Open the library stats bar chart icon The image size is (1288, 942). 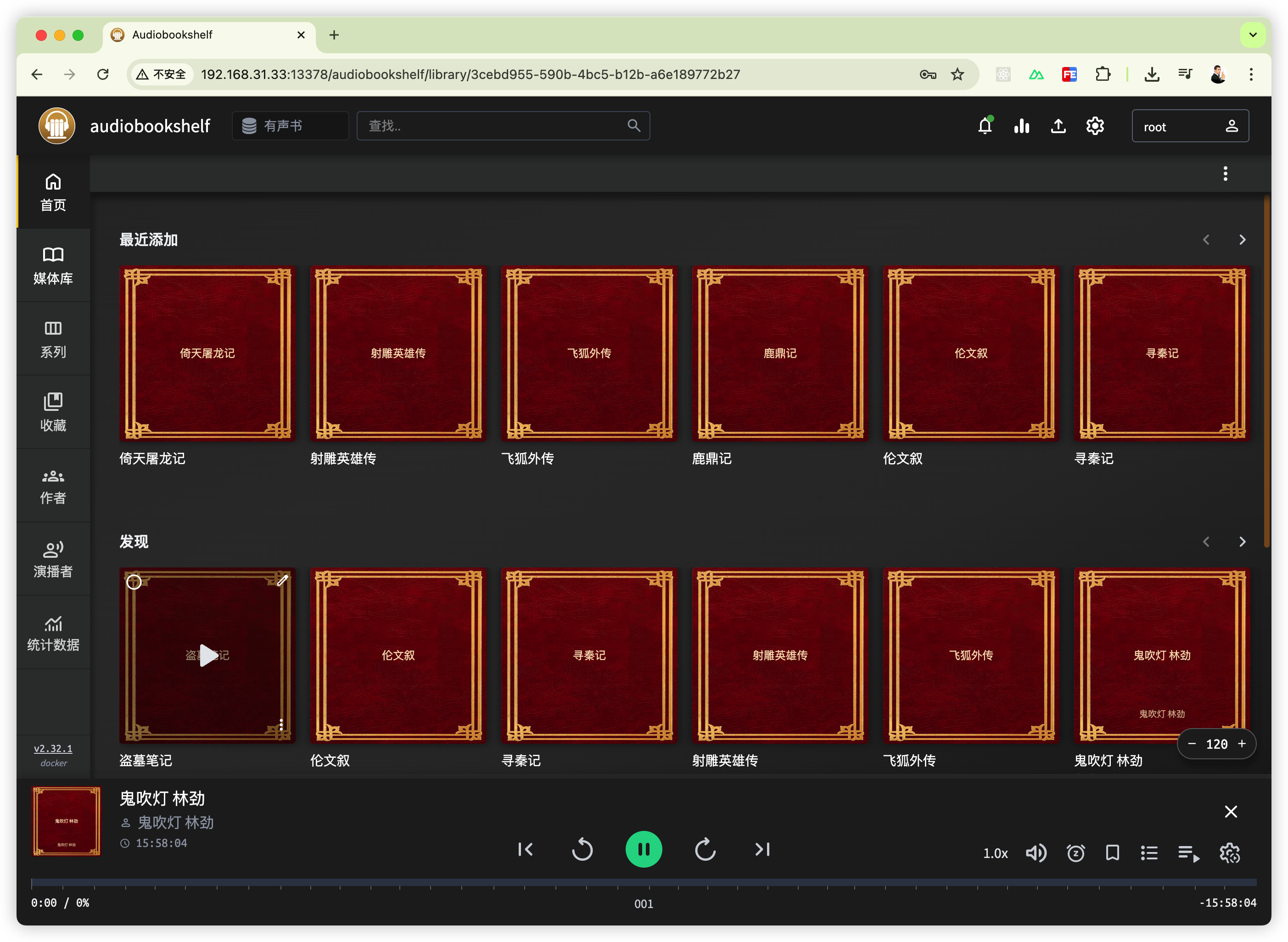(x=1021, y=126)
